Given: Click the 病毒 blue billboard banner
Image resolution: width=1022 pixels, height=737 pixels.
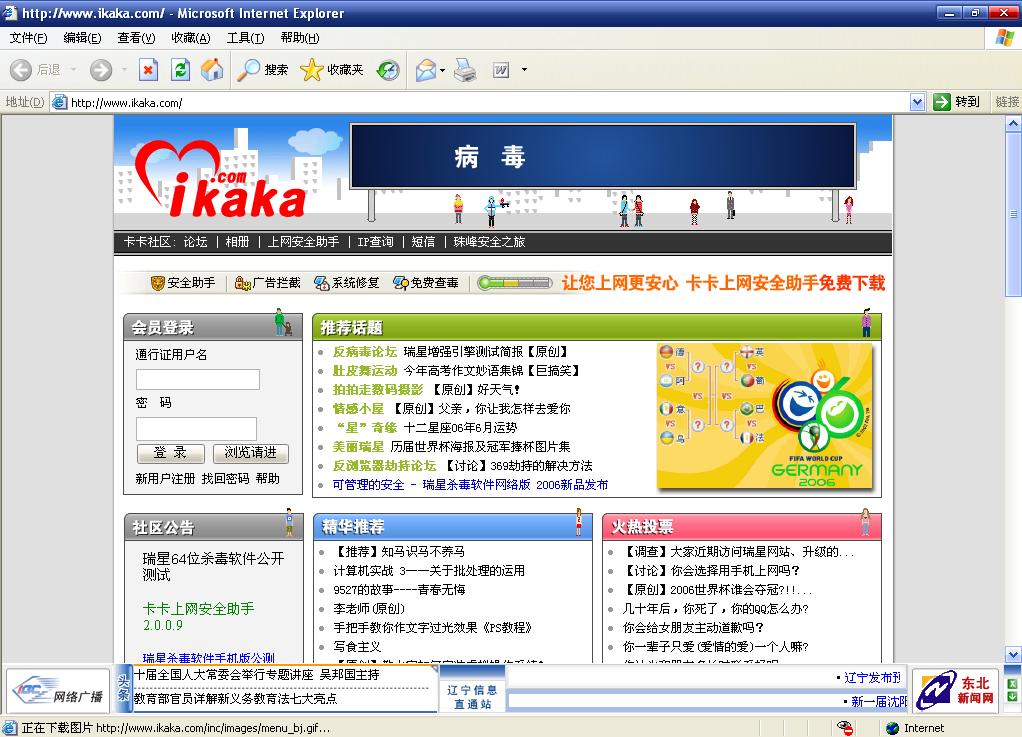Looking at the screenshot, I should coord(602,156).
